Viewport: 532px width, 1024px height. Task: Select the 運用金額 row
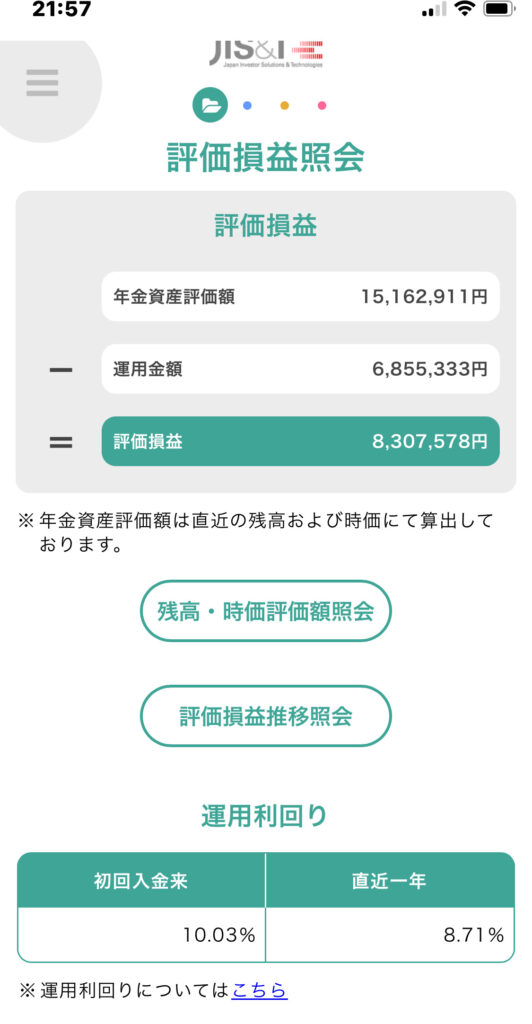pos(300,369)
